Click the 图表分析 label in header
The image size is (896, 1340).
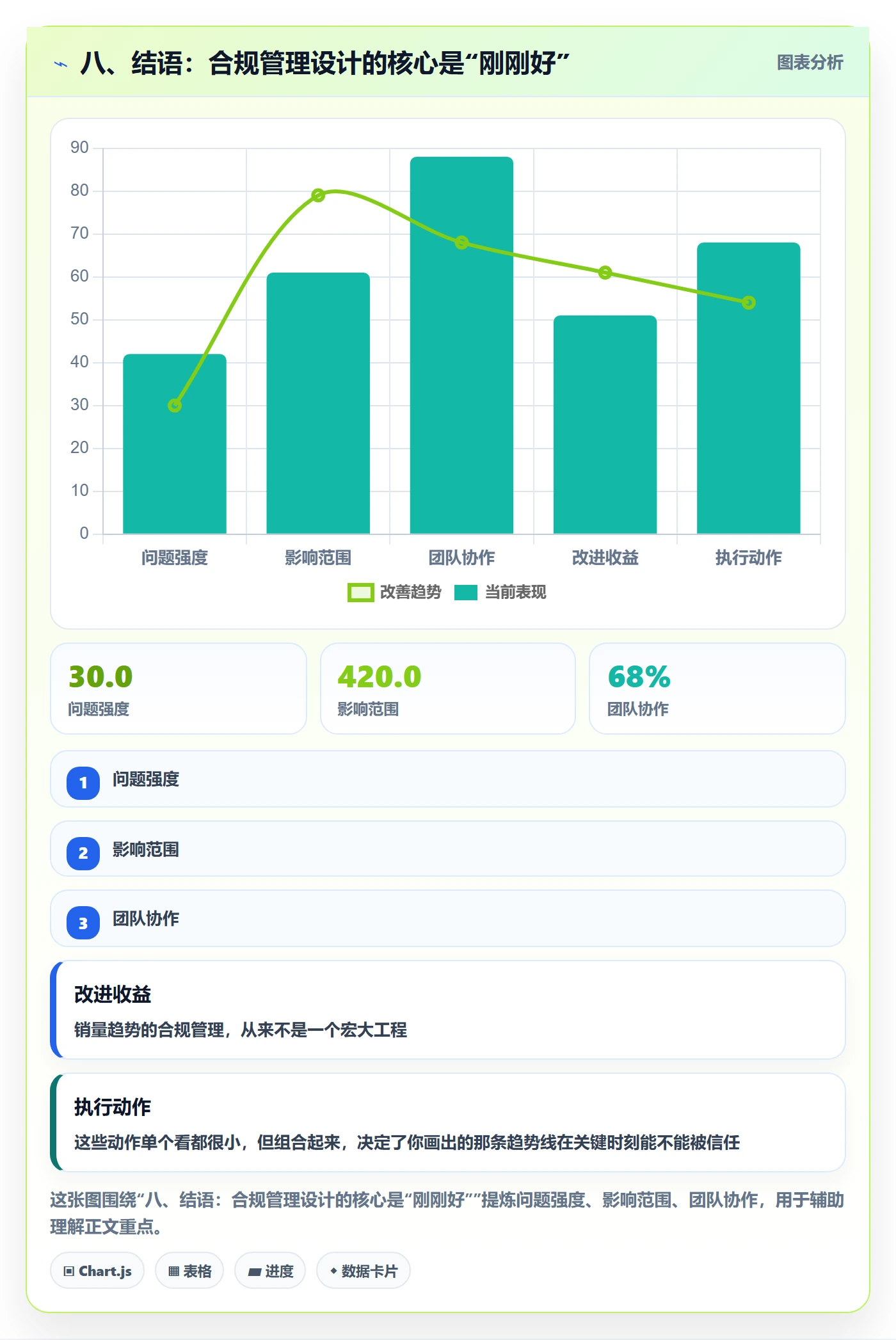[x=810, y=63]
